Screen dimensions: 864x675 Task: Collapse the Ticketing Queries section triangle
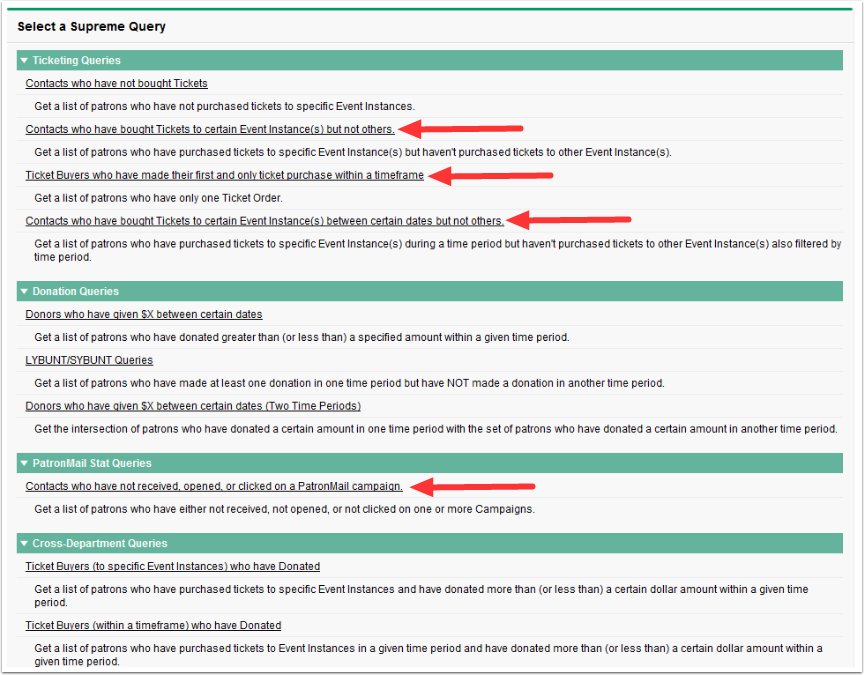tap(24, 60)
